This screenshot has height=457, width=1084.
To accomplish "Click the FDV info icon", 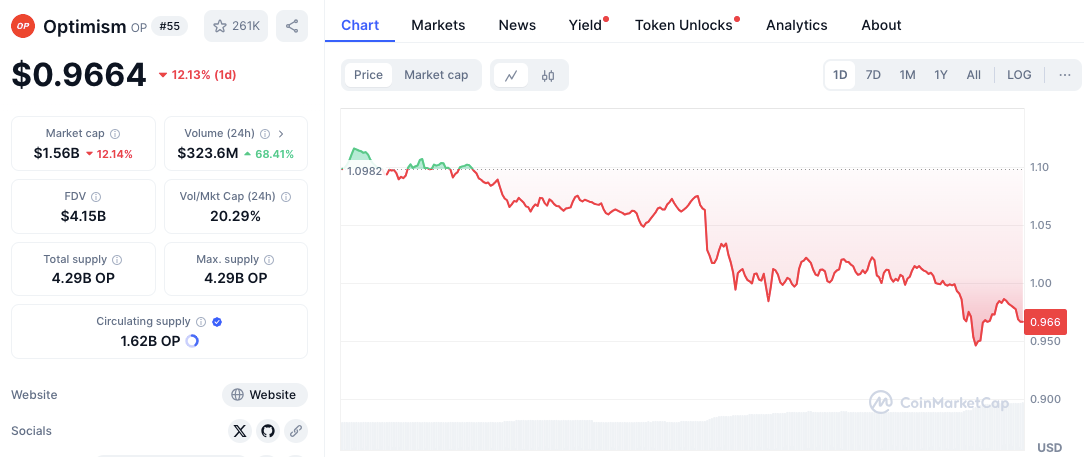I will pos(96,196).
